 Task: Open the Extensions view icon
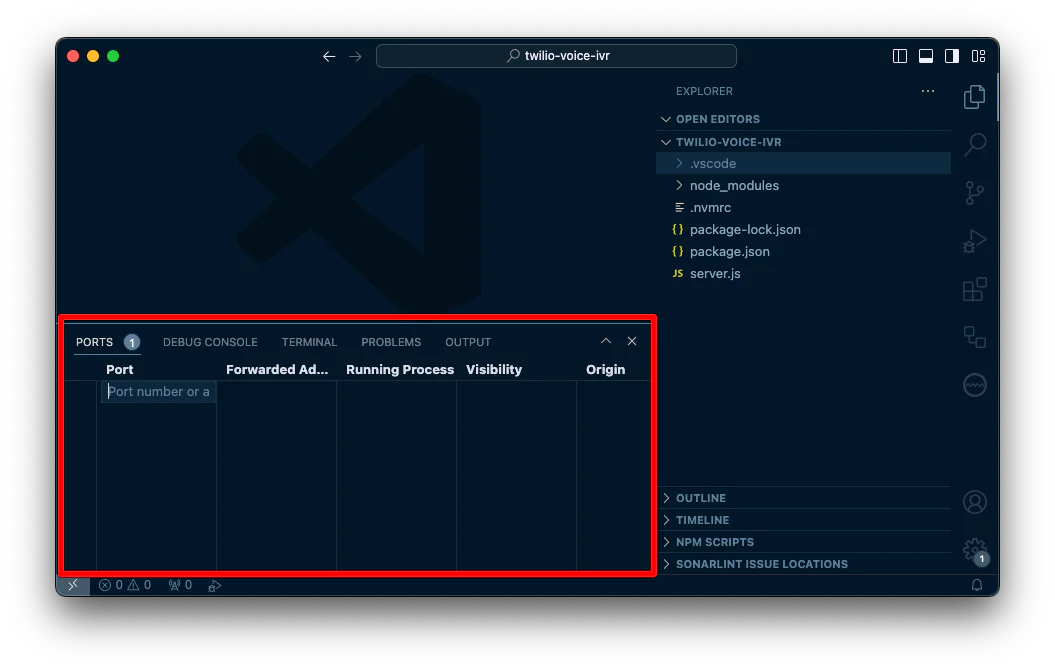[974, 289]
